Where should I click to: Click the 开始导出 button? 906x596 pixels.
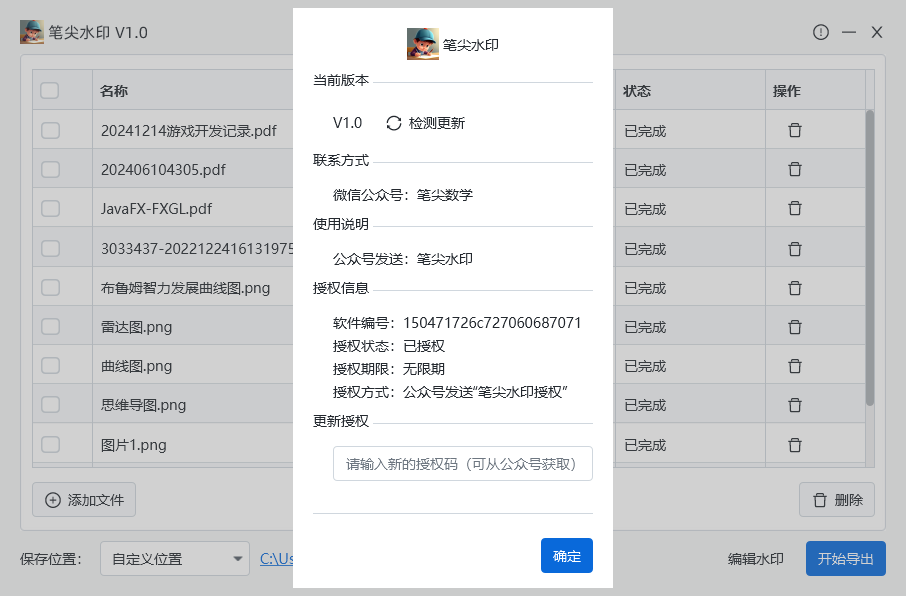[845, 558]
